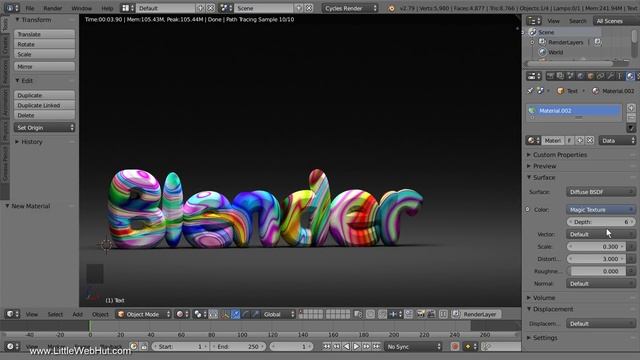This screenshot has width=640, height=360.
Task: Open the Render Layers properties tab icon
Action: pos(560,76)
